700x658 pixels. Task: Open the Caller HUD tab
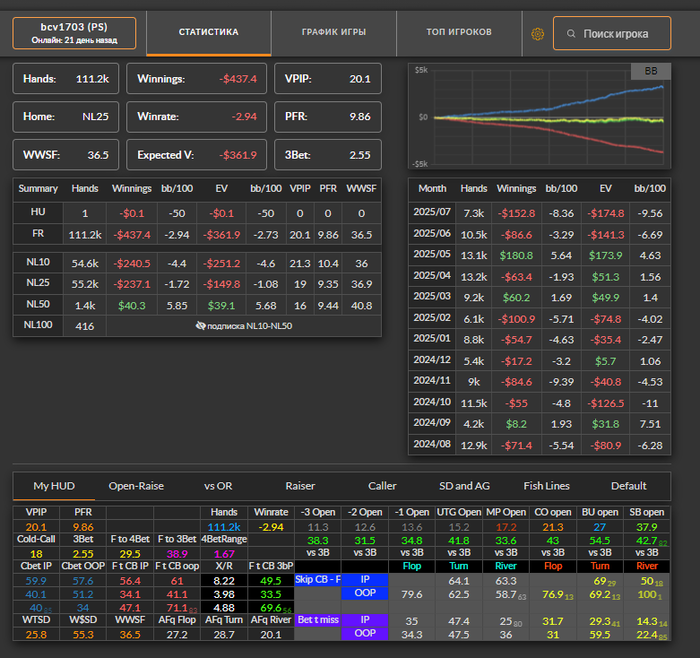[x=382, y=486]
